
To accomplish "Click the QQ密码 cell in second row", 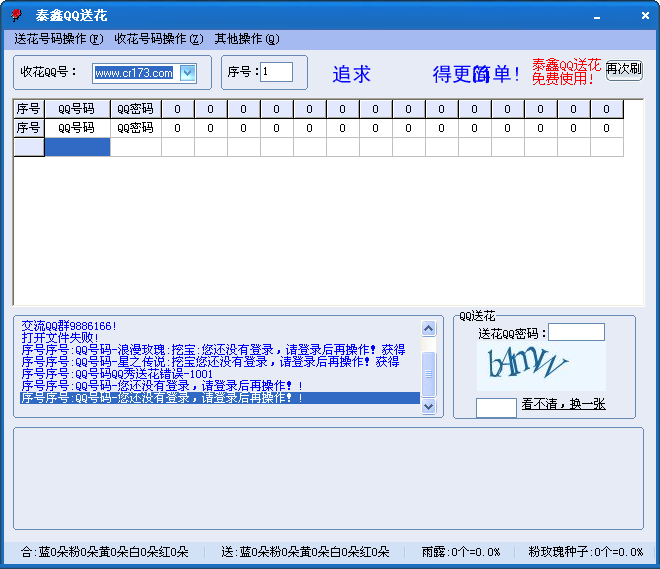I will click(136, 128).
